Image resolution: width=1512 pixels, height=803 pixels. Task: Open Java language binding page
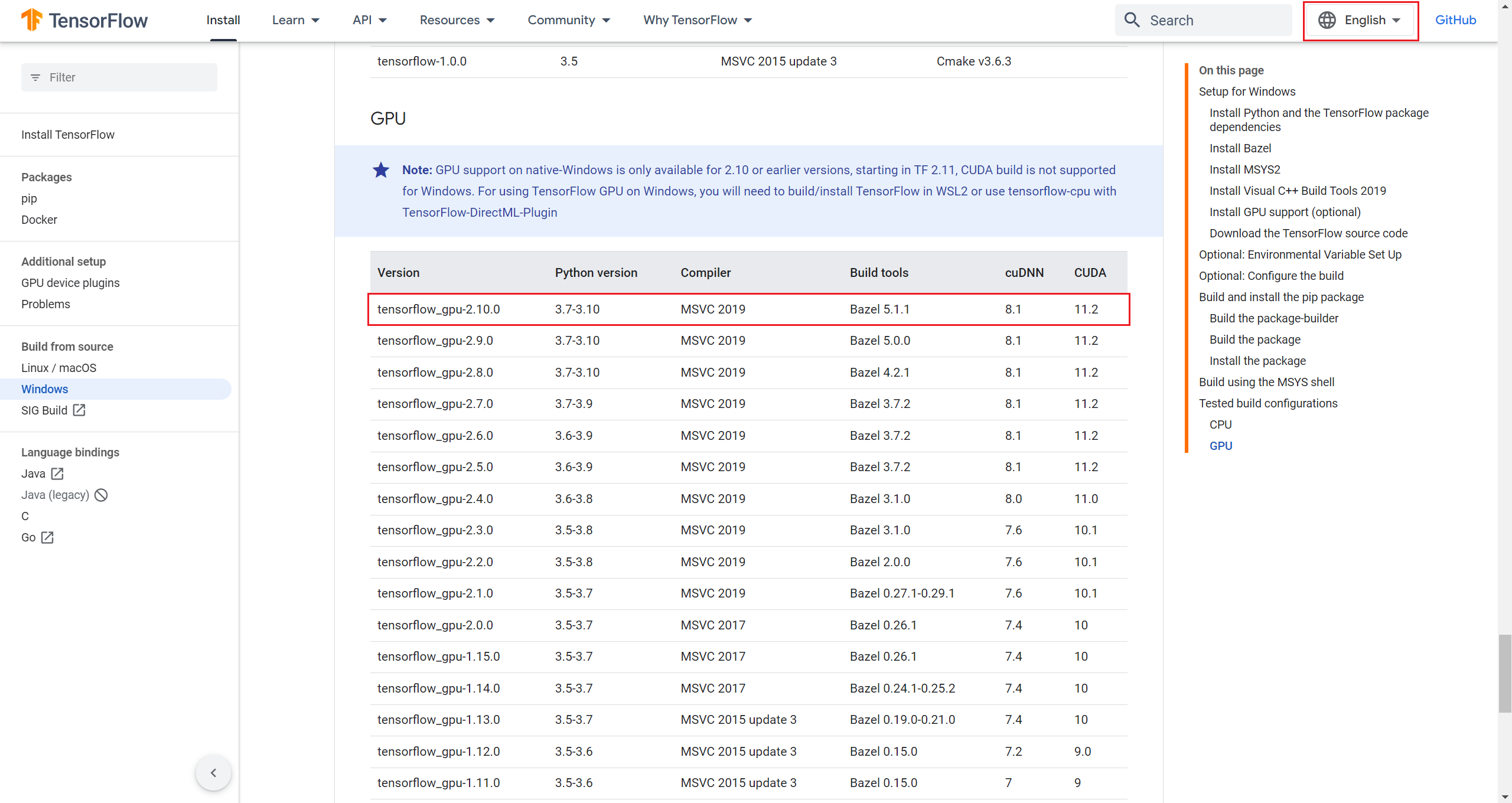tap(33, 474)
